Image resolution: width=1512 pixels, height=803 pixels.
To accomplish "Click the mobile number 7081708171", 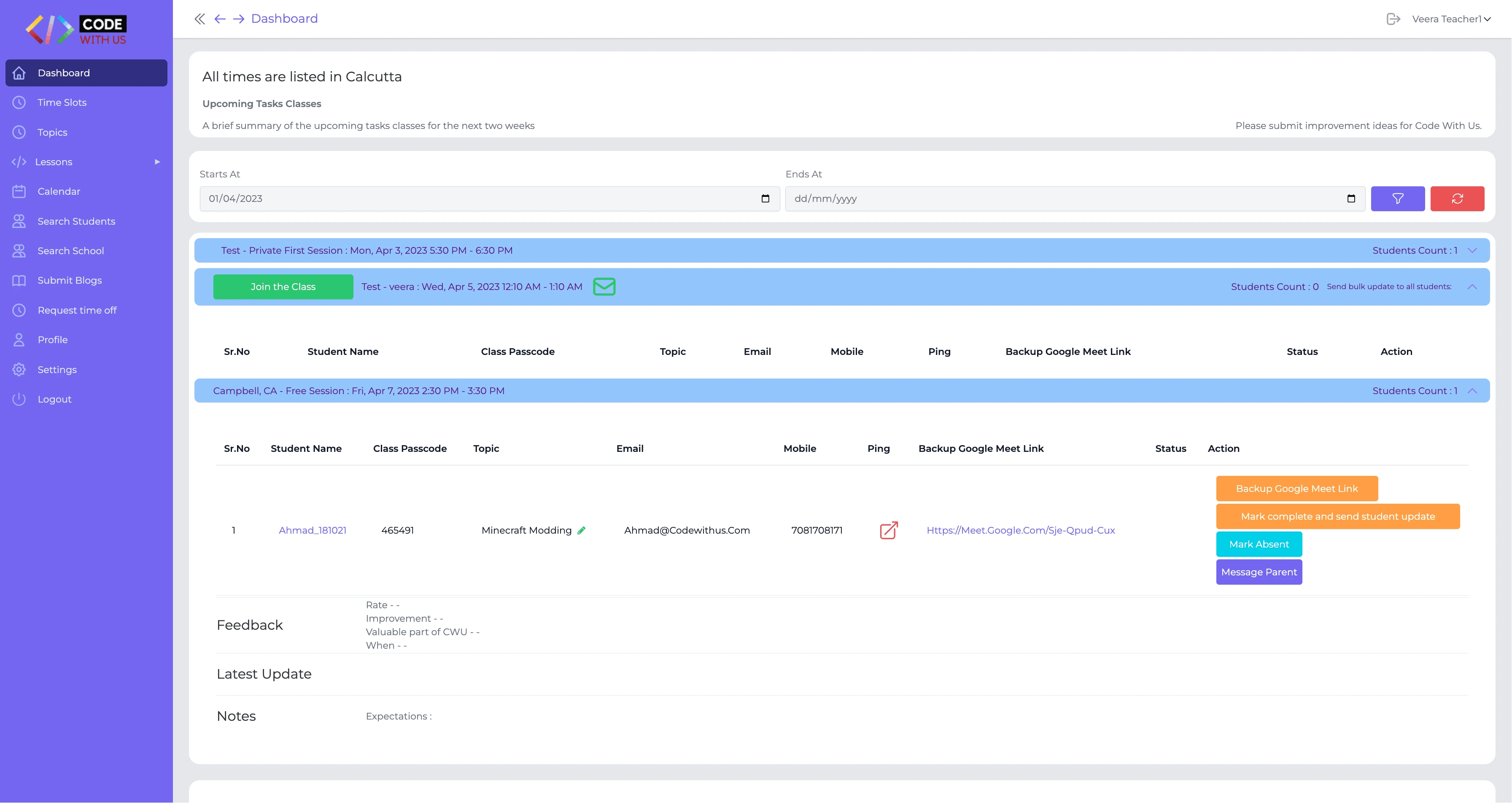I will click(x=817, y=530).
